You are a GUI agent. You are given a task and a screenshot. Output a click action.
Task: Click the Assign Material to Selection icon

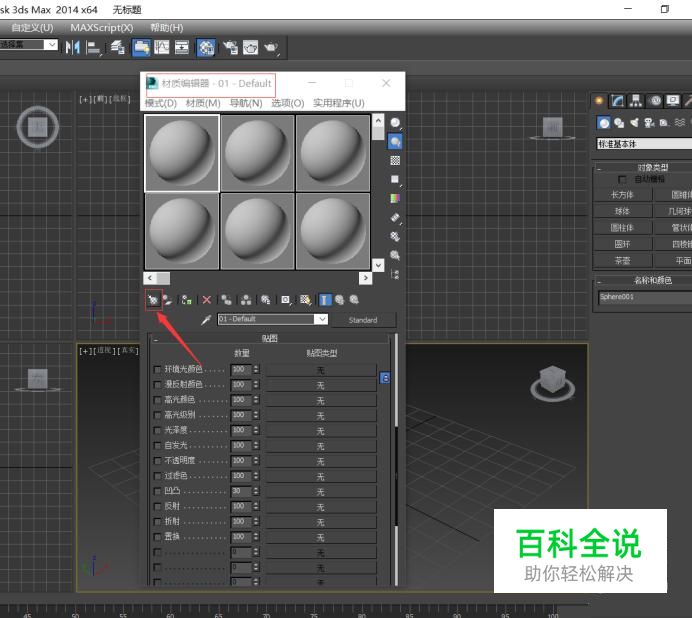186,299
